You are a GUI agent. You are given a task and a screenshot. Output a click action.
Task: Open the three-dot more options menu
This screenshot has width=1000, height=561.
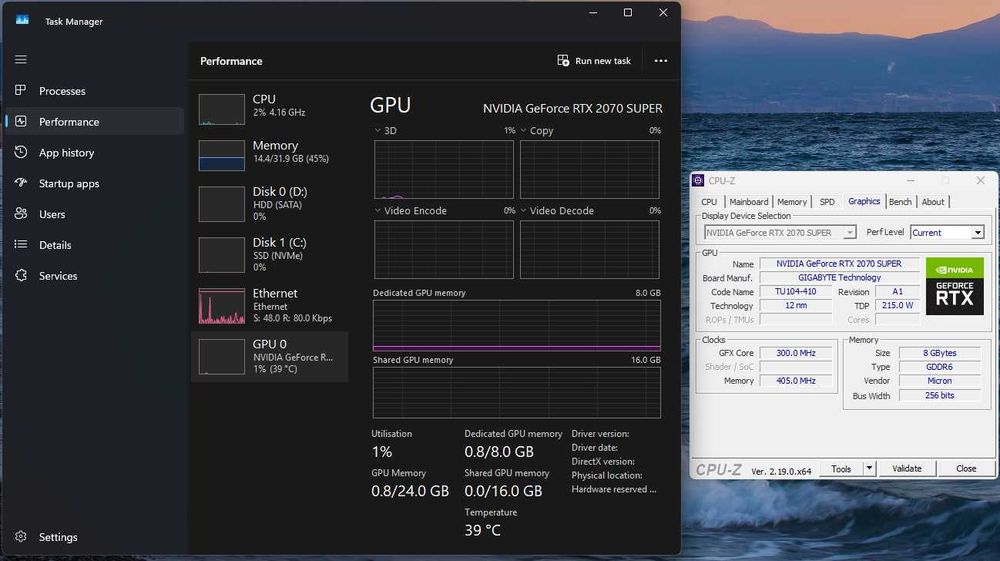[x=661, y=61]
